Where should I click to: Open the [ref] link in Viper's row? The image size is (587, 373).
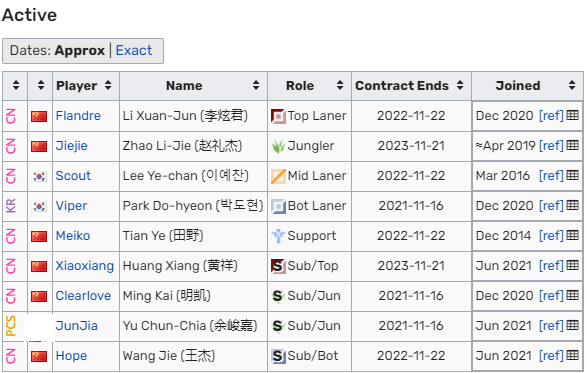pyautogui.click(x=551, y=206)
